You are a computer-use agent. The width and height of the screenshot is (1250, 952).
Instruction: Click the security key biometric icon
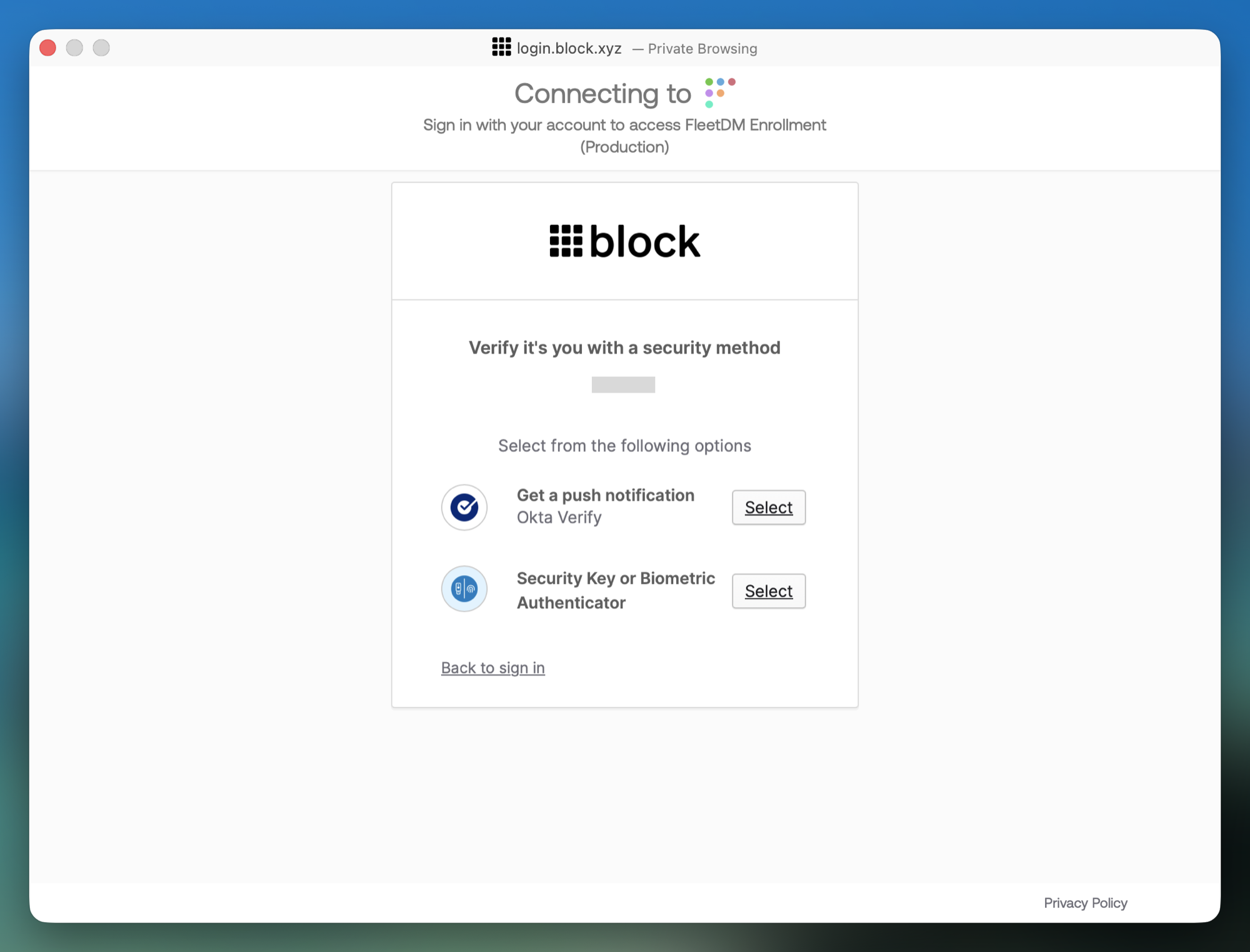click(464, 589)
